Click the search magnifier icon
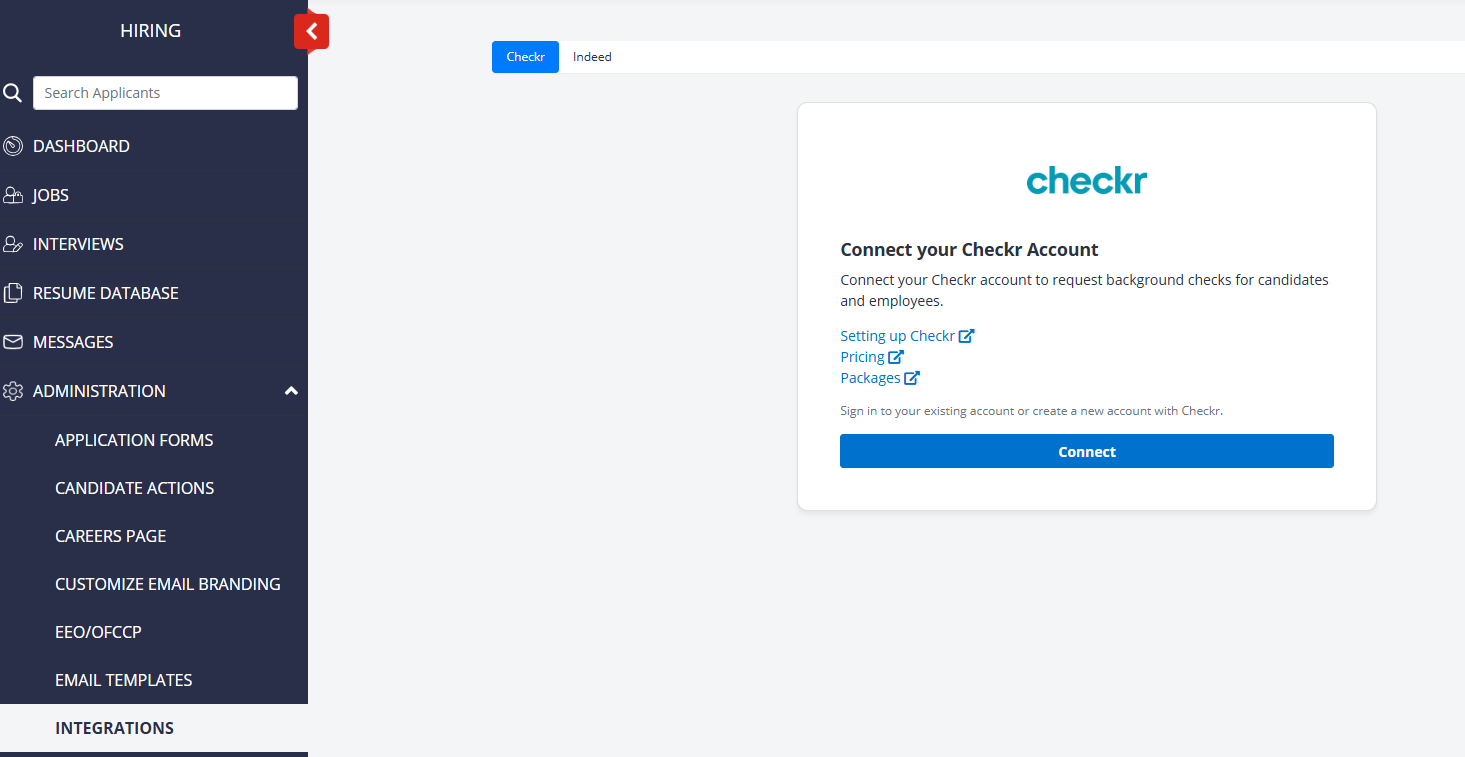Viewport: 1465px width, 757px height. click(x=12, y=93)
